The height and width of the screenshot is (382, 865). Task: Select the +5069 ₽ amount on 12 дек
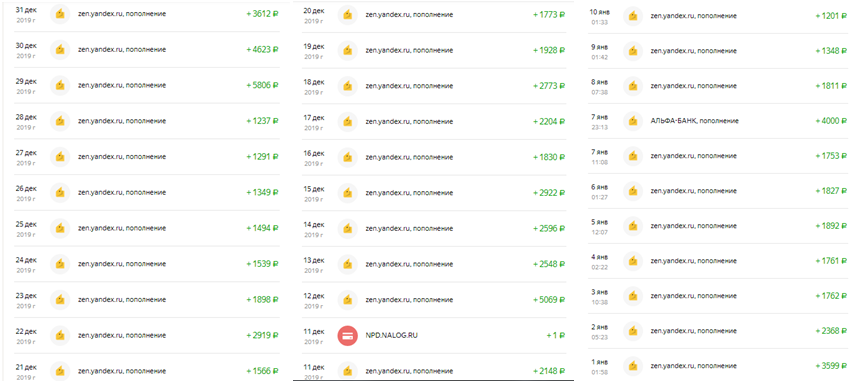[x=549, y=300]
